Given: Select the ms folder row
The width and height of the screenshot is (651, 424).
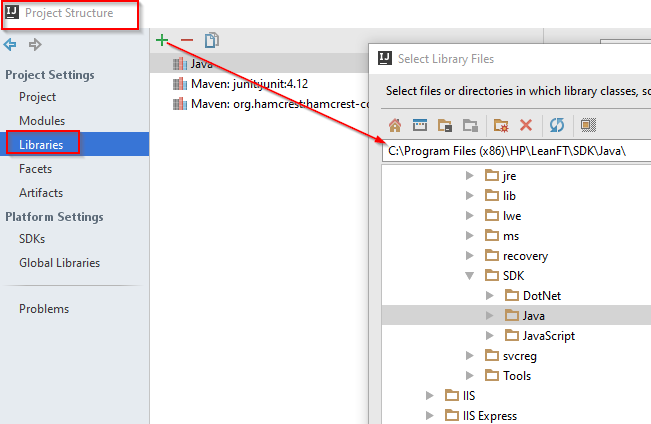Looking at the screenshot, I should click(516, 235).
